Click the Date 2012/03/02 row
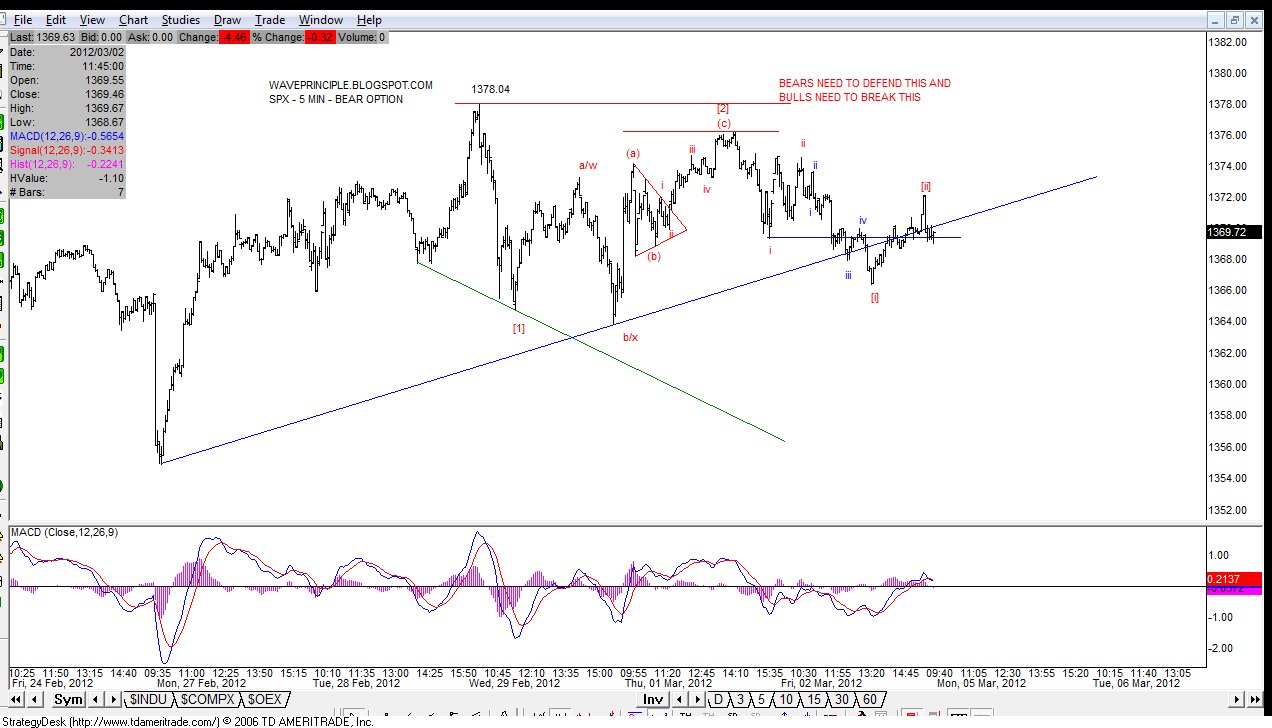 pyautogui.click(x=67, y=52)
